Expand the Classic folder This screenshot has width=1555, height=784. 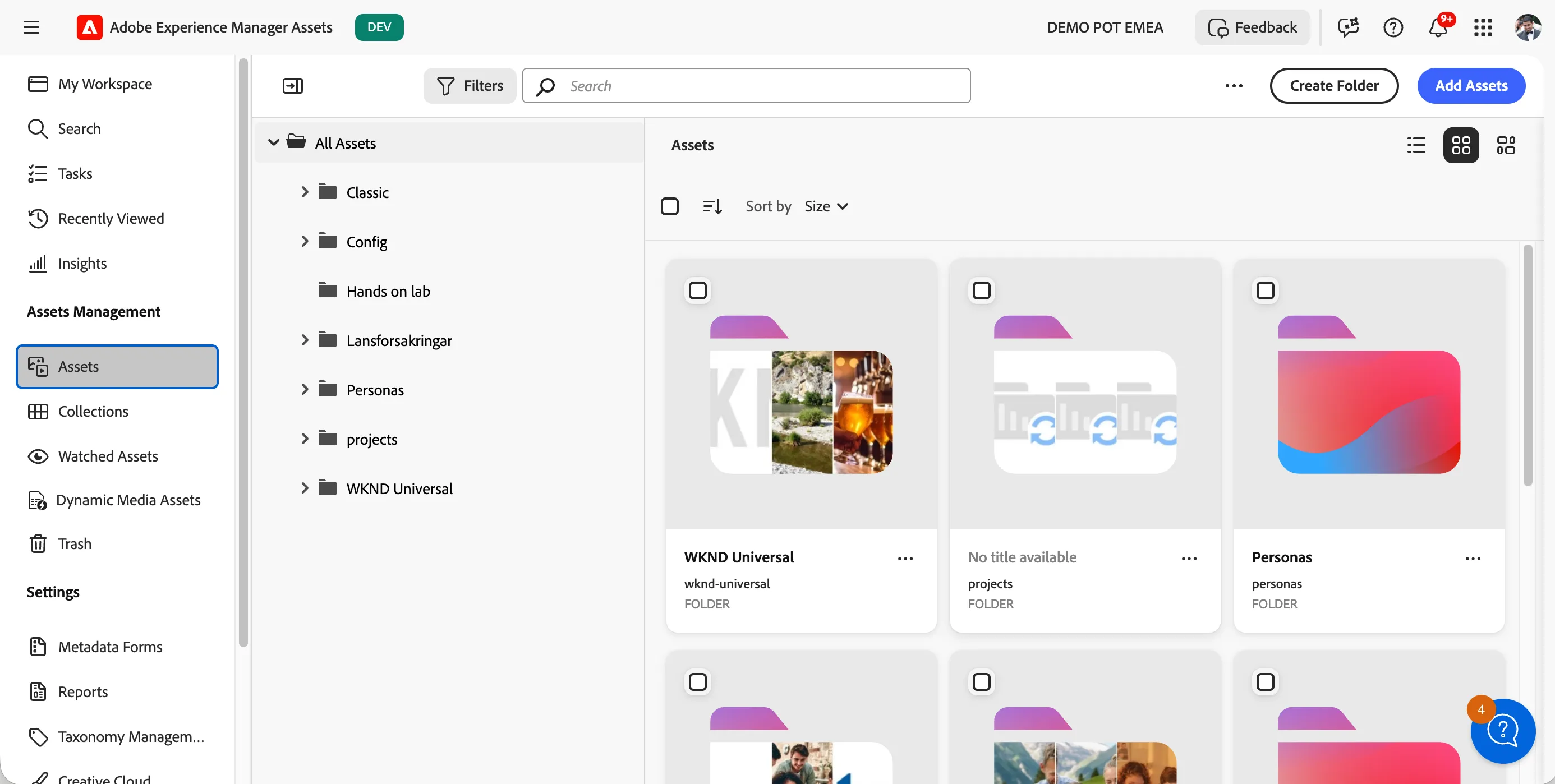(305, 192)
